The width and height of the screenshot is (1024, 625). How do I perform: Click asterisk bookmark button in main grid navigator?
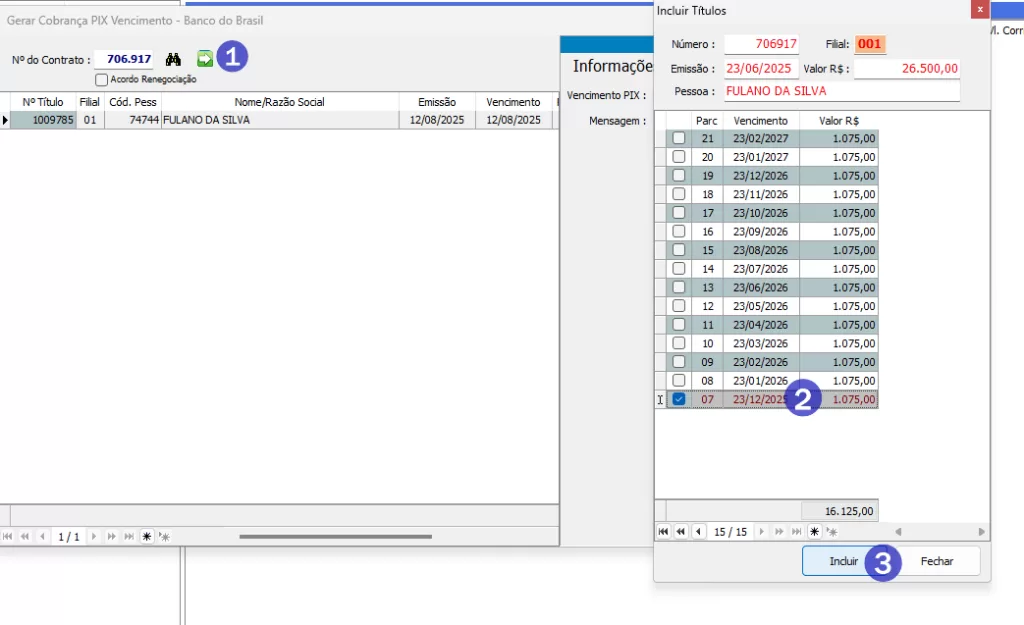pyautogui.click(x=147, y=537)
